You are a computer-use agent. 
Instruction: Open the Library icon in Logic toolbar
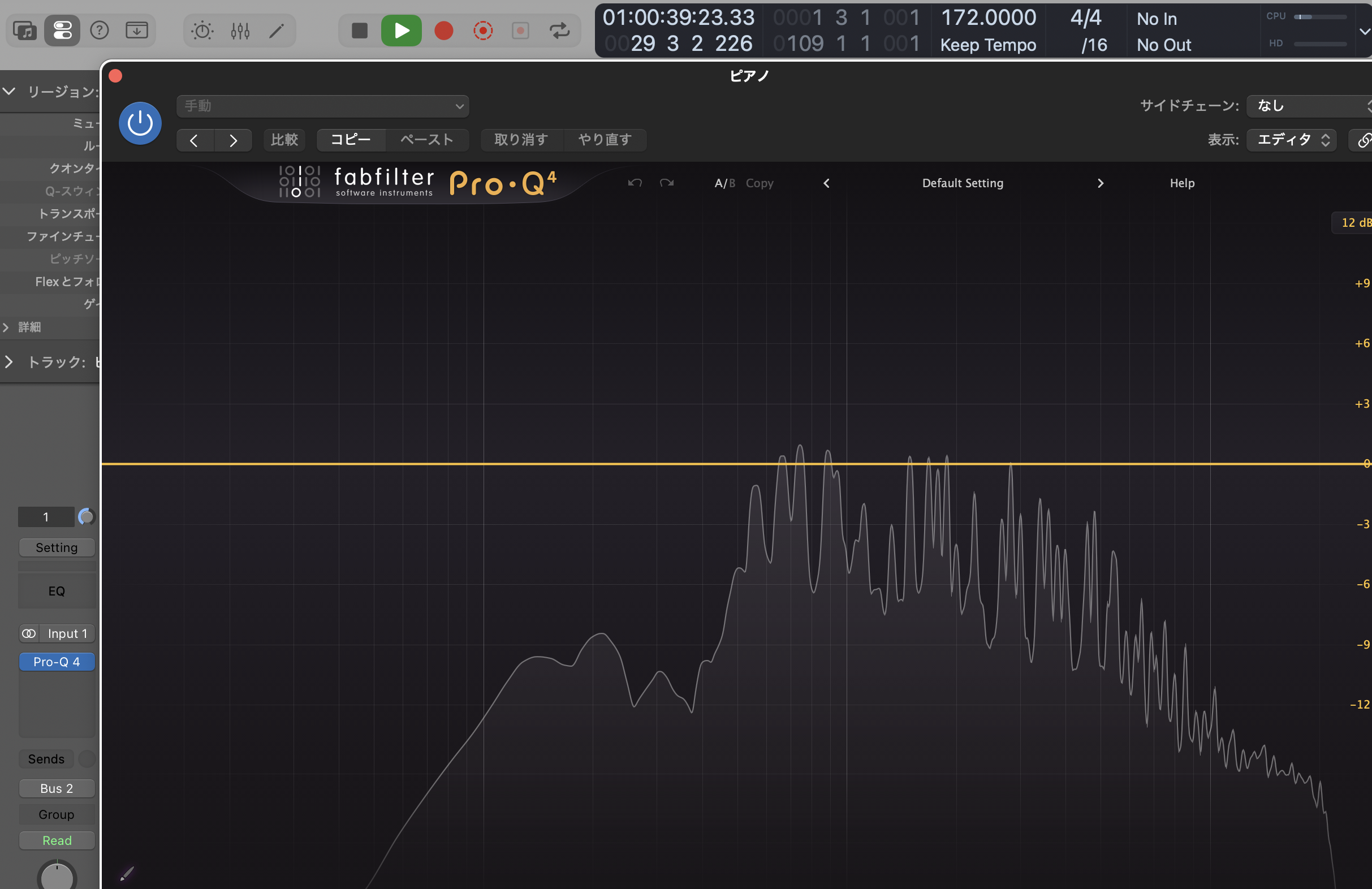click(25, 30)
